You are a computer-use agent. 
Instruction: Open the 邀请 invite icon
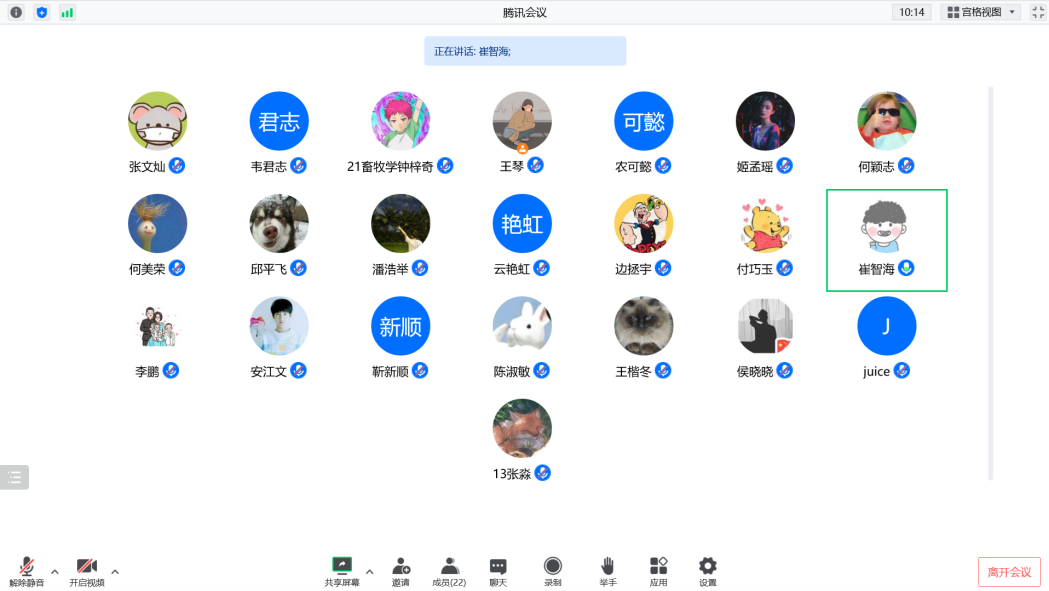click(x=401, y=572)
